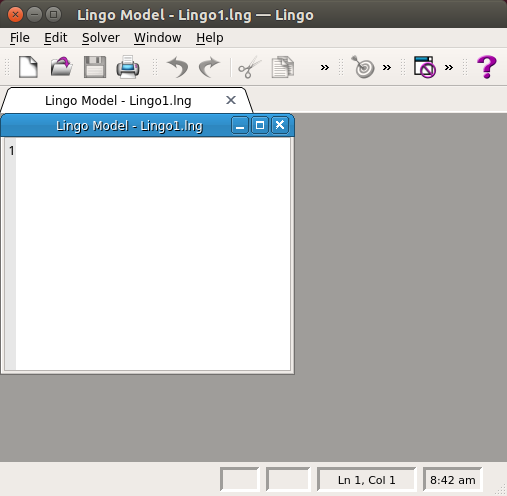Click inside the model editor text area
The width and height of the screenshot is (507, 496).
pos(153,254)
